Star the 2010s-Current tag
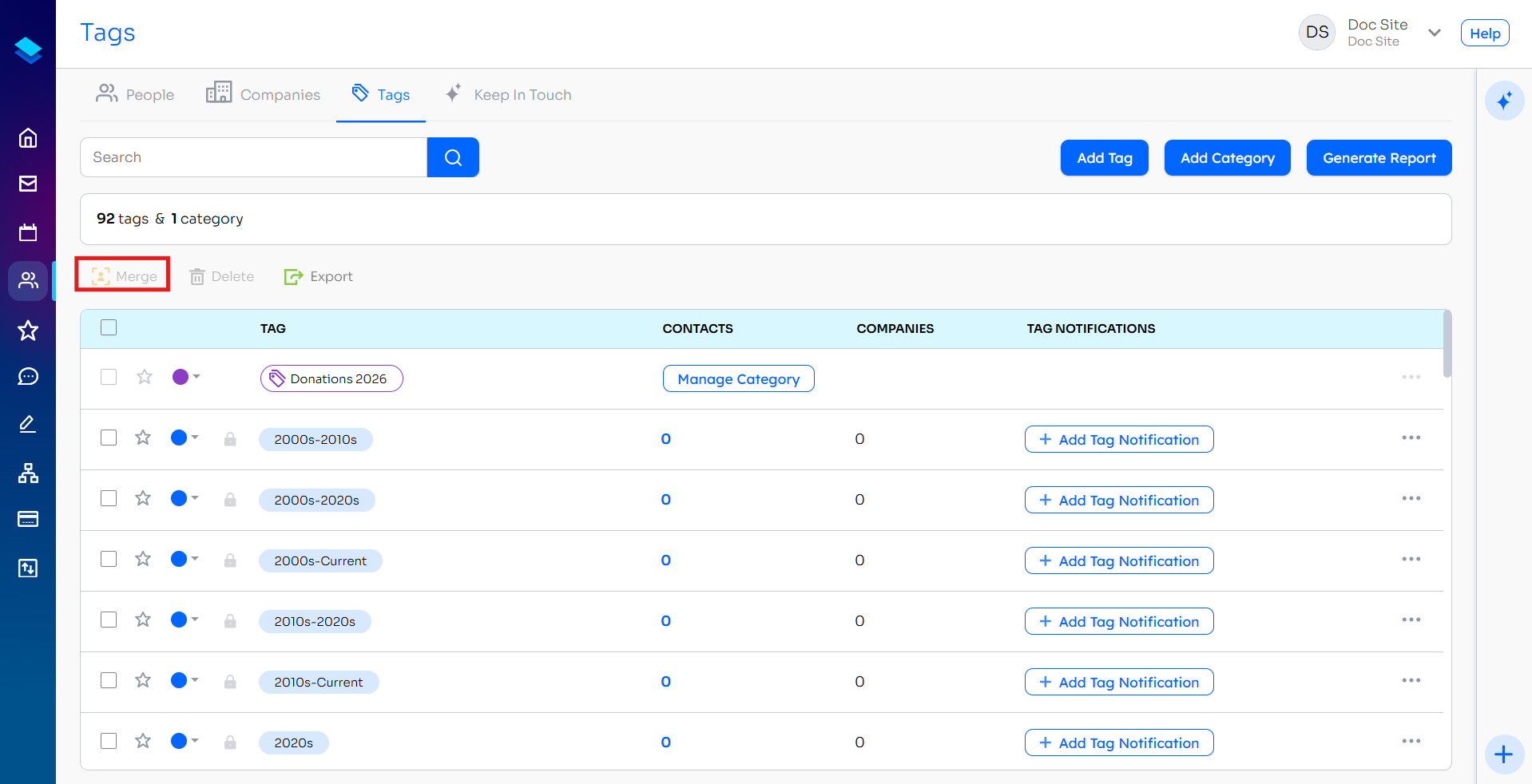This screenshot has height=784, width=1532. coord(143,680)
